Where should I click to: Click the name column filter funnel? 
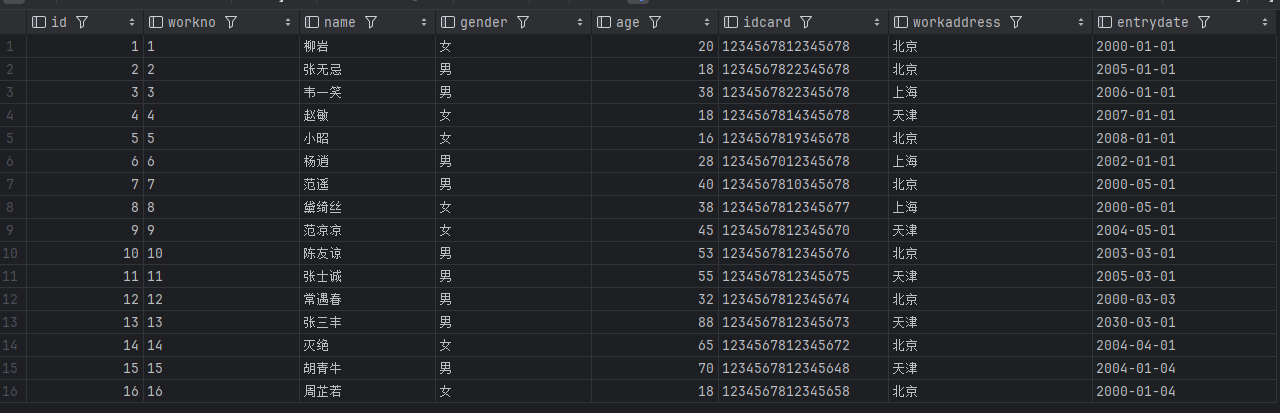pos(371,22)
